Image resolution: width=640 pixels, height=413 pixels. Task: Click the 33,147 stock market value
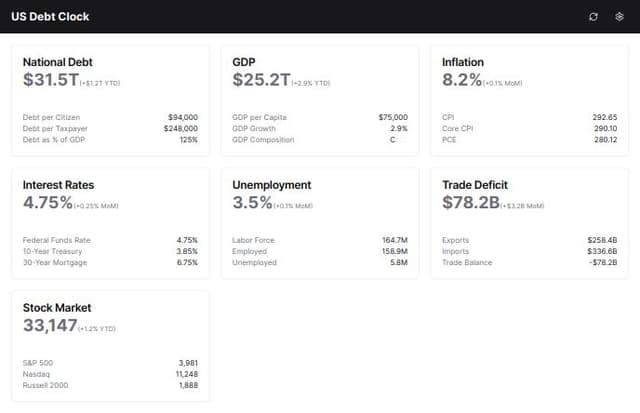[50, 326]
